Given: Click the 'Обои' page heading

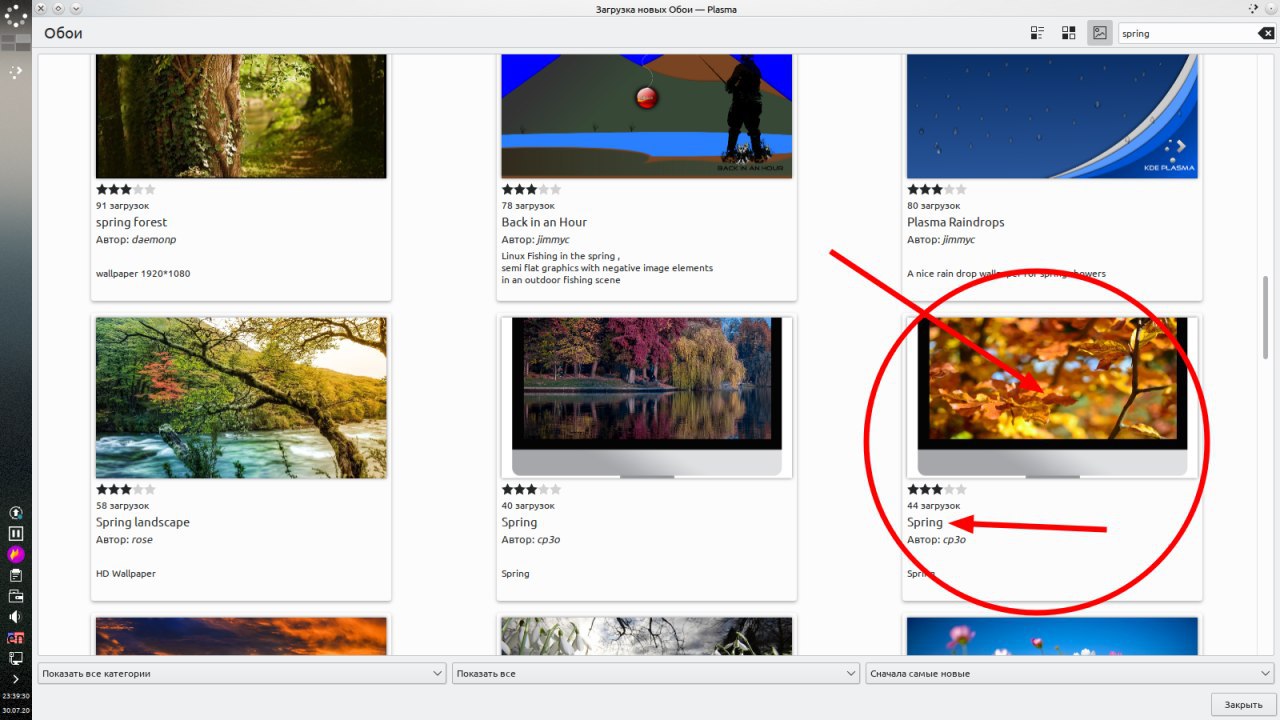Looking at the screenshot, I should [63, 33].
